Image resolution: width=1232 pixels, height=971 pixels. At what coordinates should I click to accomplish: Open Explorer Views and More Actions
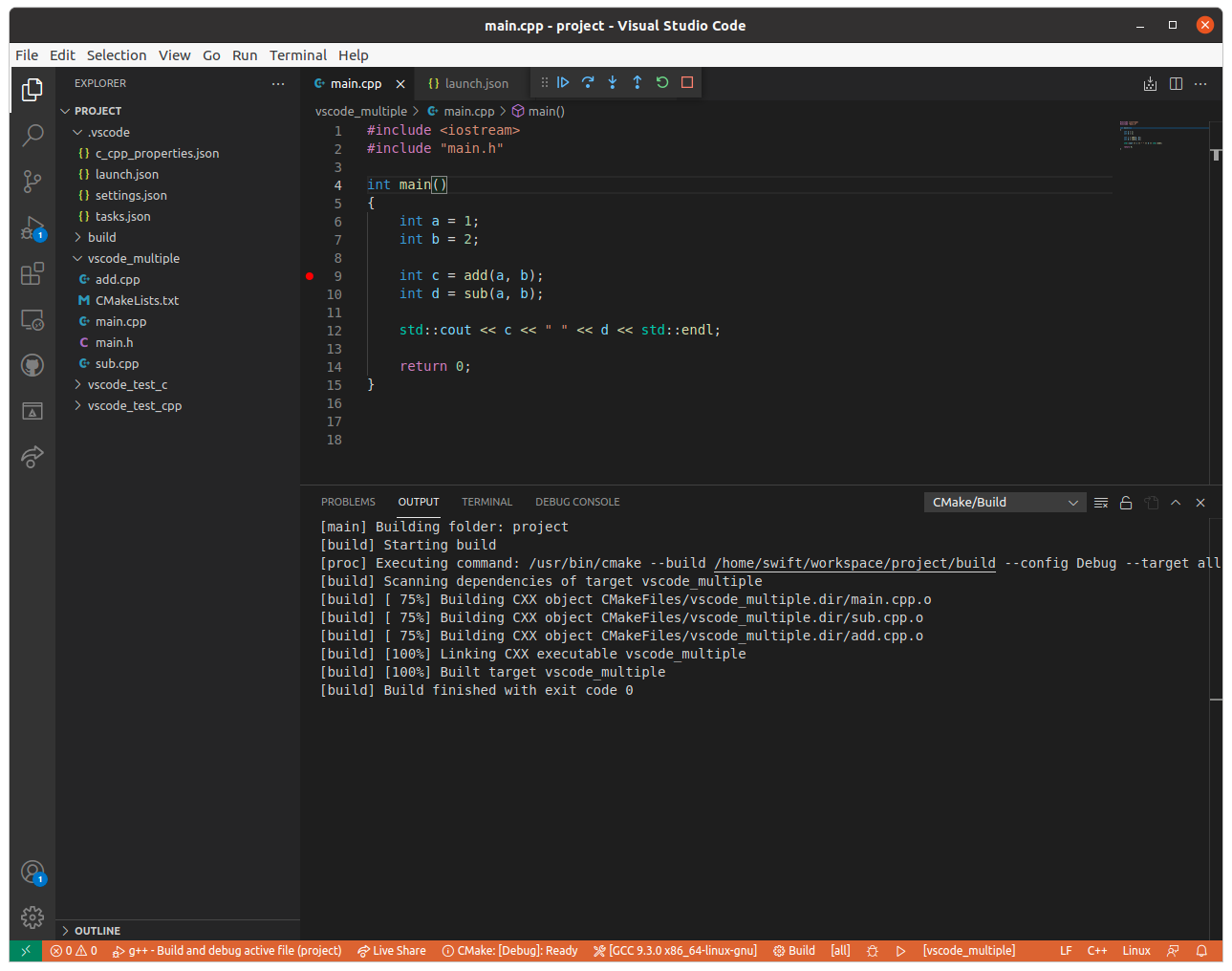click(x=278, y=83)
